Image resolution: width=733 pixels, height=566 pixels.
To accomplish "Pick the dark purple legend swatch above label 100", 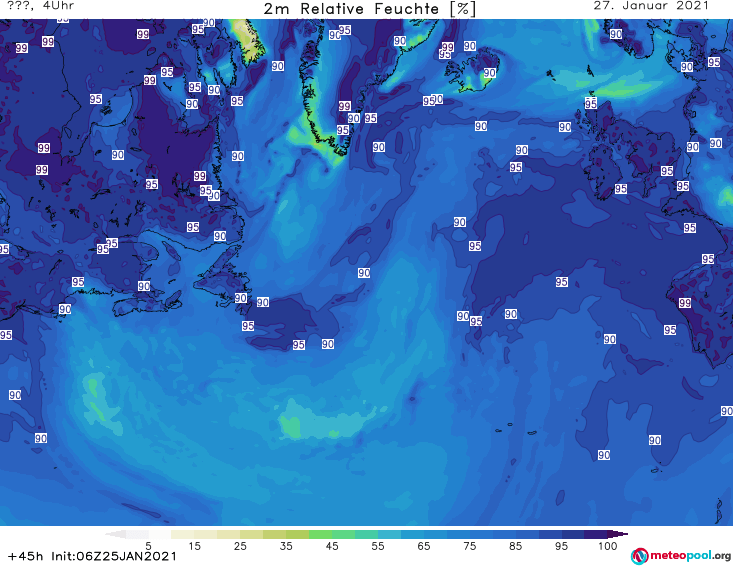I will pos(596,534).
